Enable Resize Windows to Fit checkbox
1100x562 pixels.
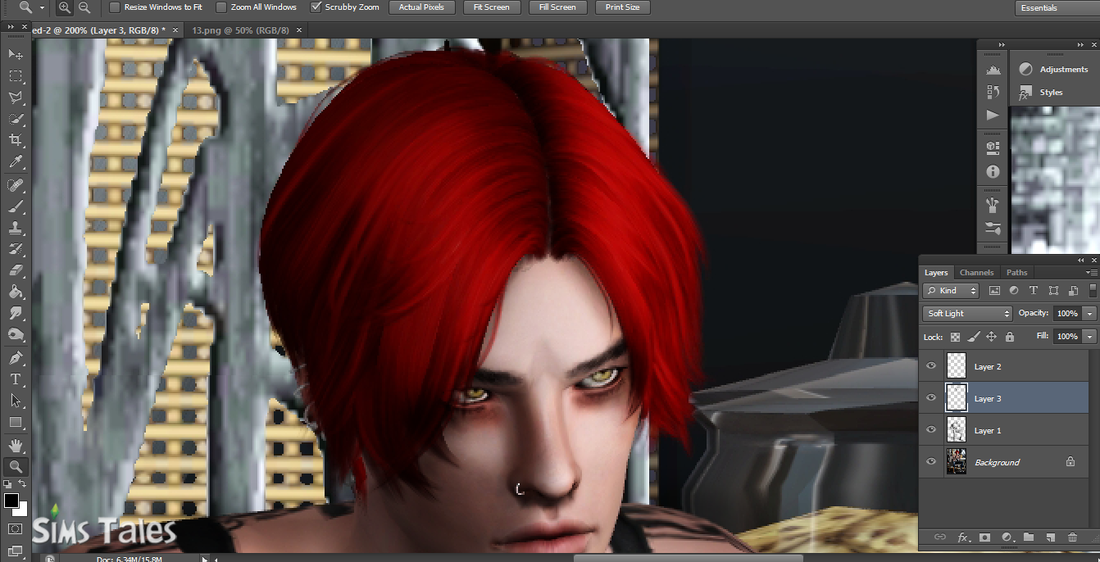(x=115, y=7)
